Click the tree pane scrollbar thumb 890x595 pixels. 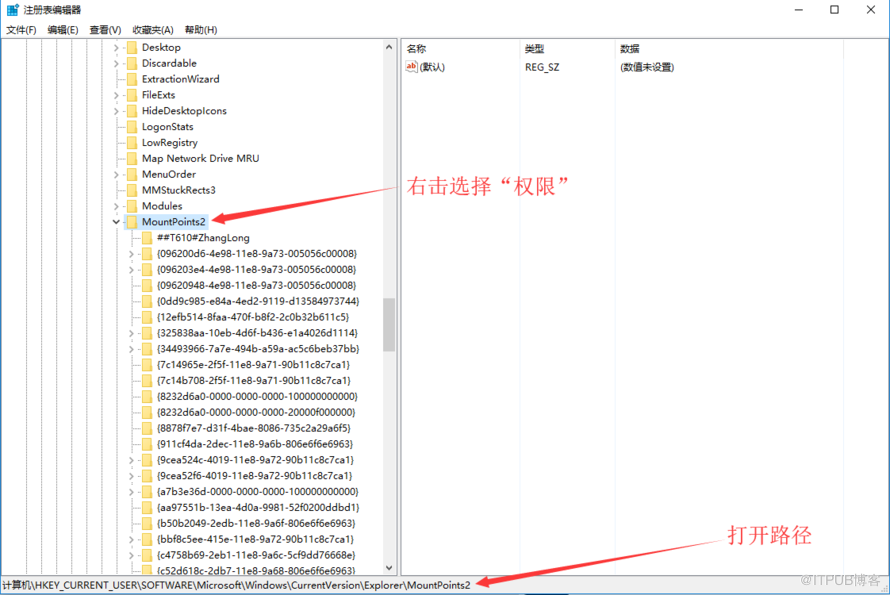(389, 325)
